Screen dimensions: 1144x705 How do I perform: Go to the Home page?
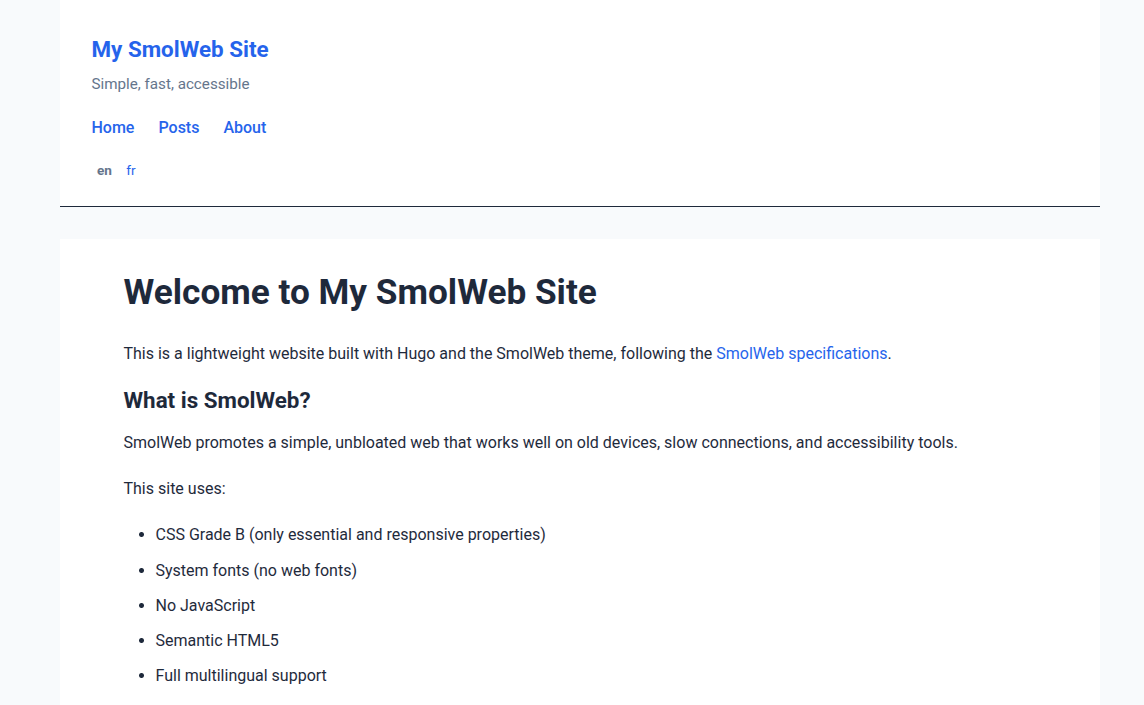113,127
